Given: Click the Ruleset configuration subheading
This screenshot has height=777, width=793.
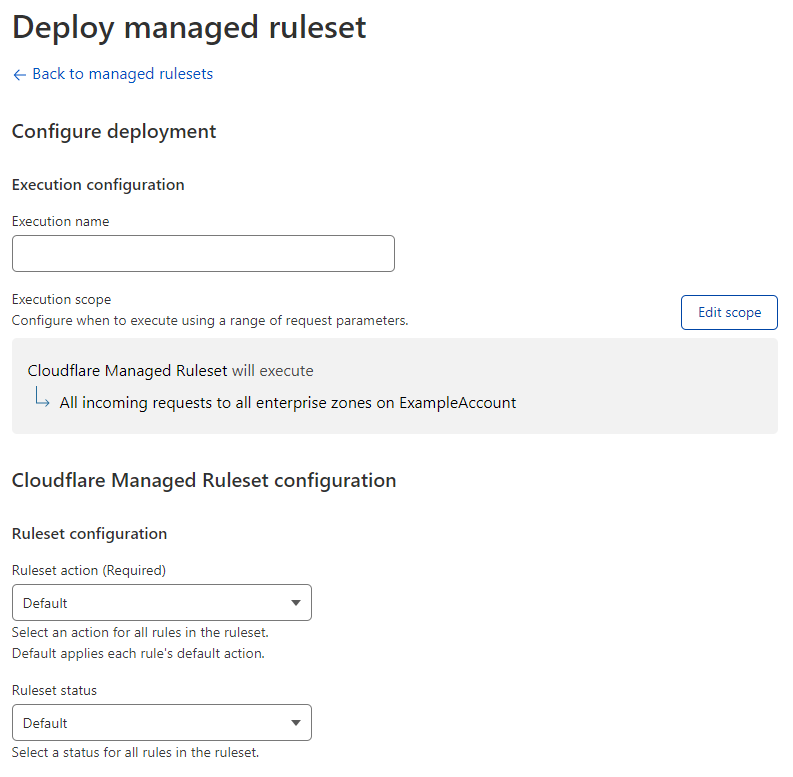Looking at the screenshot, I should point(89,534).
